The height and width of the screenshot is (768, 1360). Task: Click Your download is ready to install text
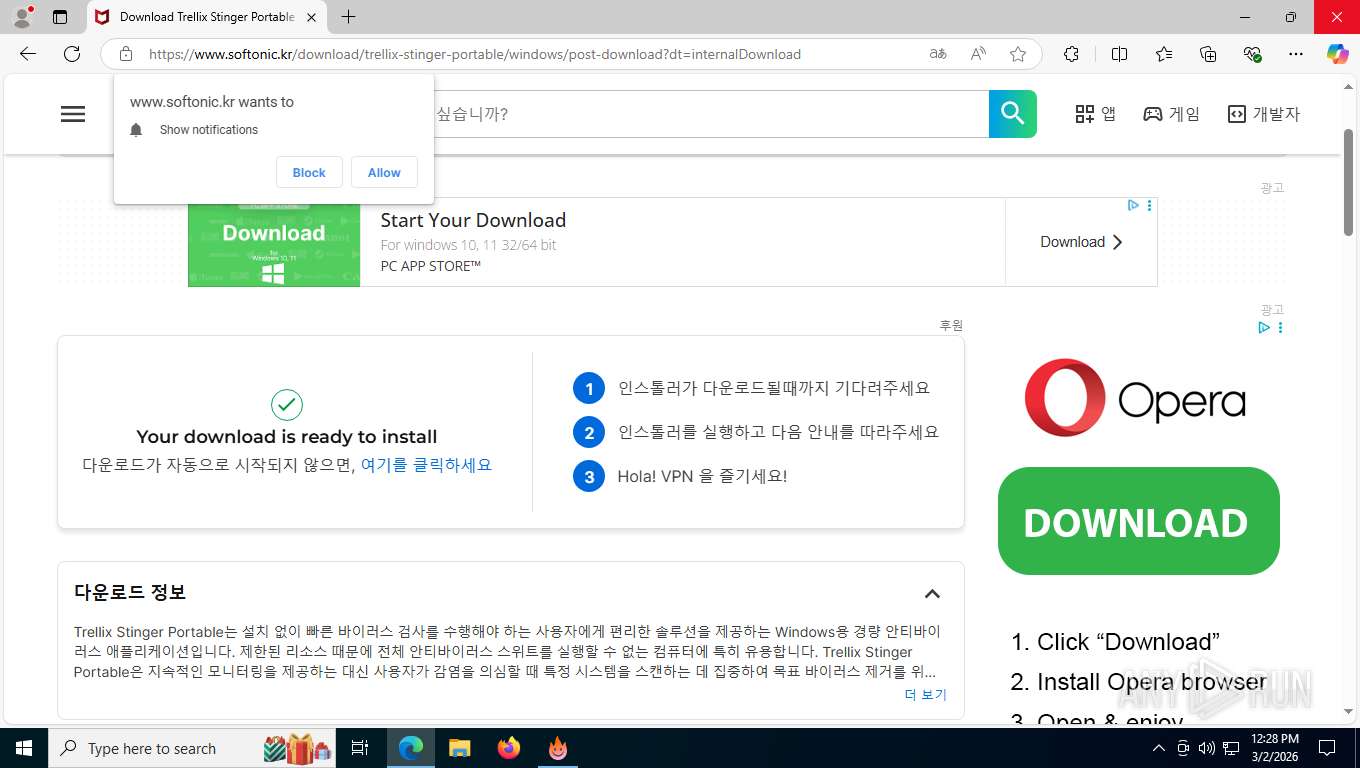click(x=287, y=437)
